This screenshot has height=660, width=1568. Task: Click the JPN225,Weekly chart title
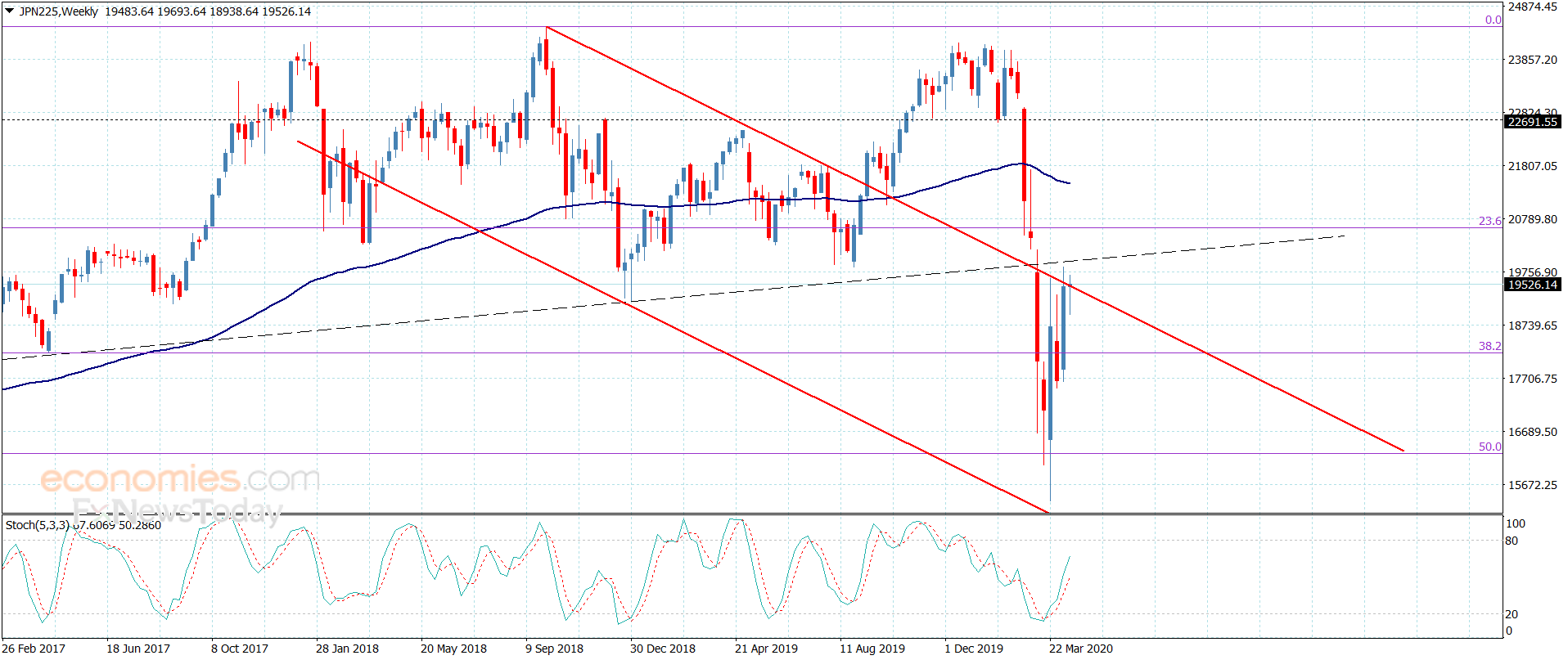coord(58,11)
